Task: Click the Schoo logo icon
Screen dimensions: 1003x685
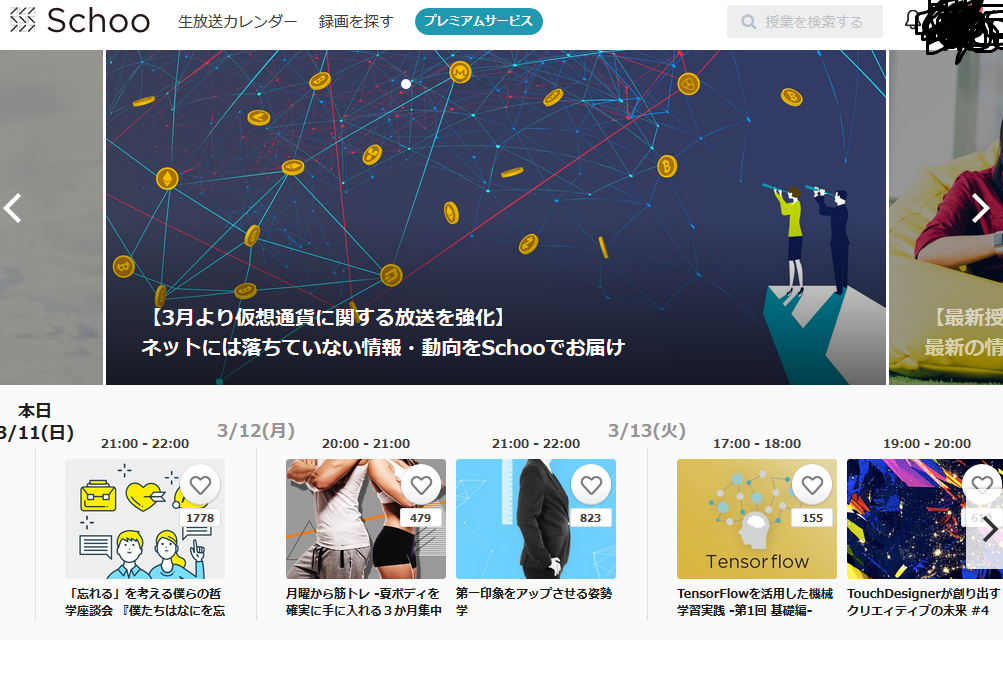Action: 23,20
